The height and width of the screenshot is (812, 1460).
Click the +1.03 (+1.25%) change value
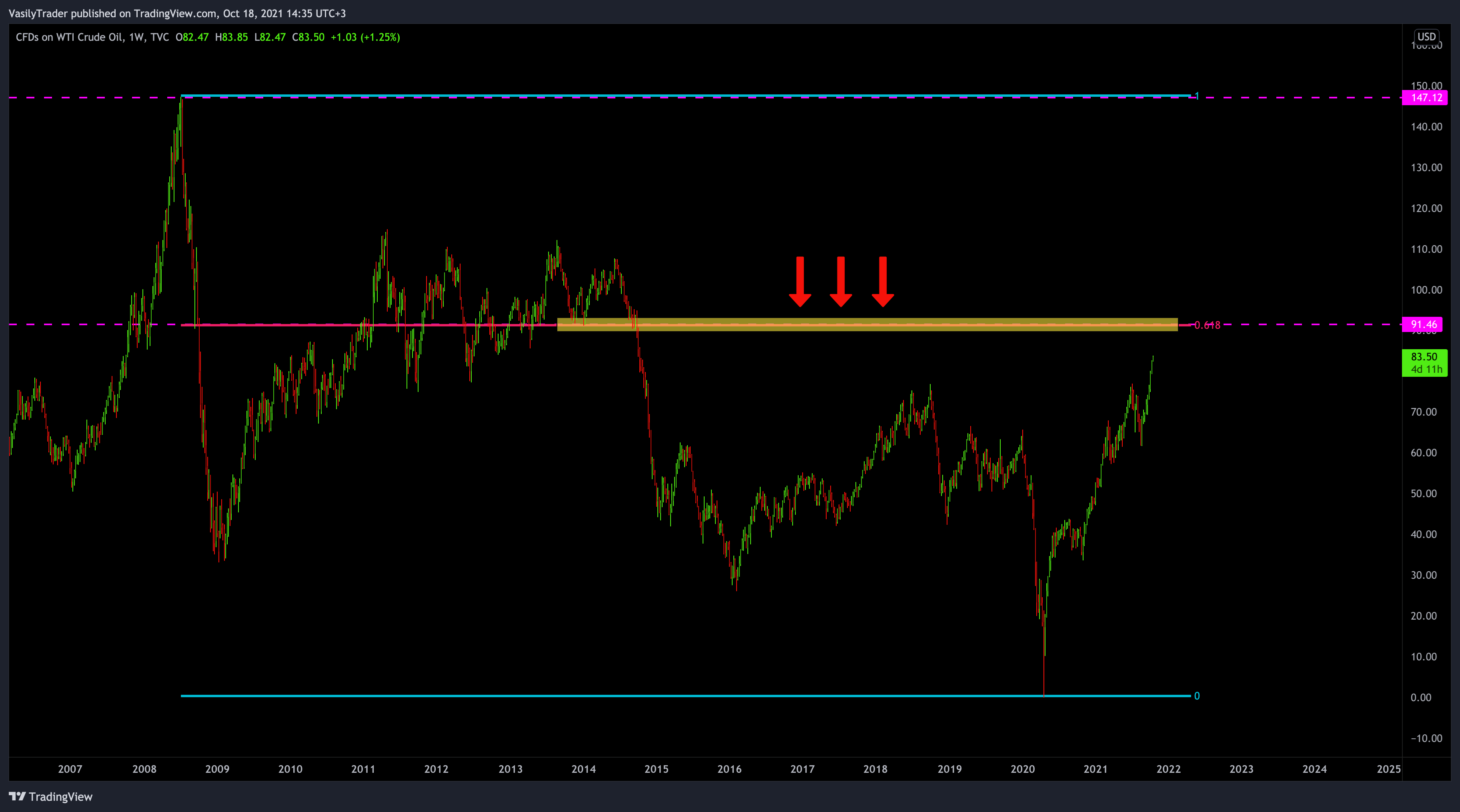tap(366, 37)
